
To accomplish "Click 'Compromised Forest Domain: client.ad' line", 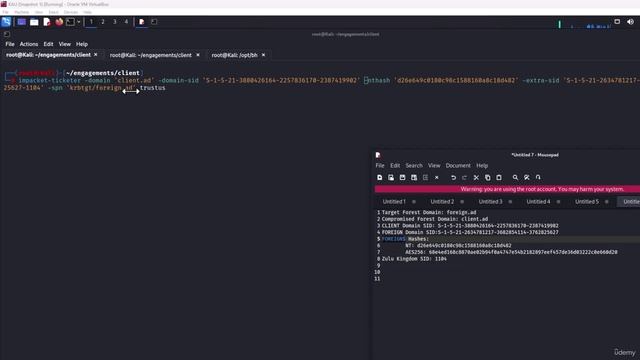I will pos(435,219).
